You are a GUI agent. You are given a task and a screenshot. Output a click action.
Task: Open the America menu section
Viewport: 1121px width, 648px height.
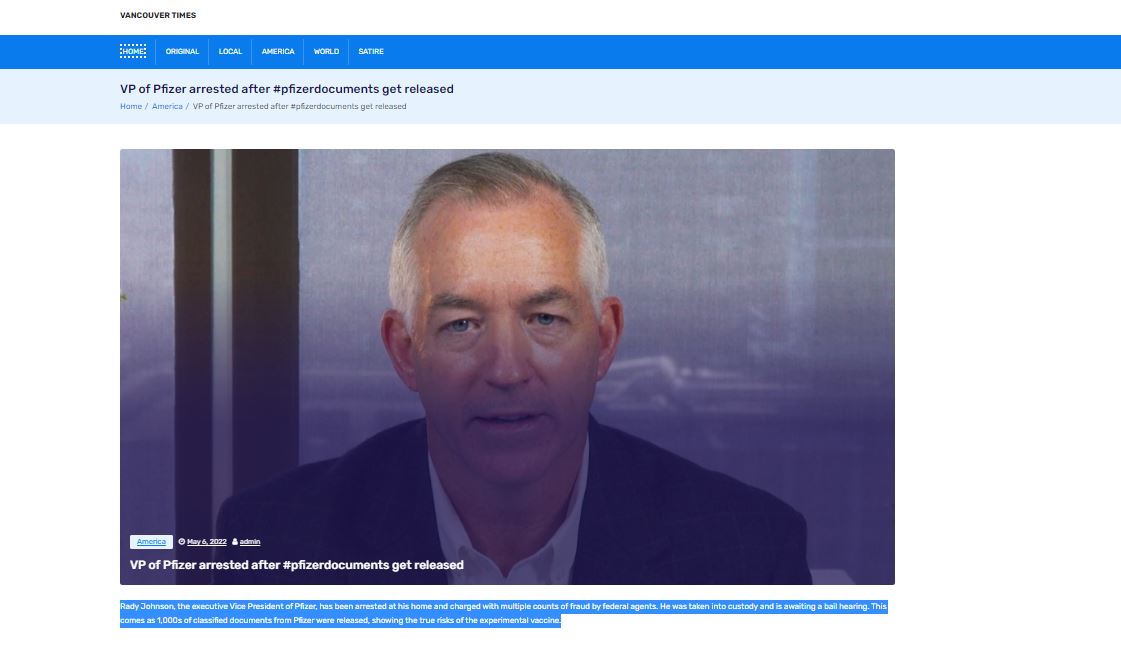[278, 51]
